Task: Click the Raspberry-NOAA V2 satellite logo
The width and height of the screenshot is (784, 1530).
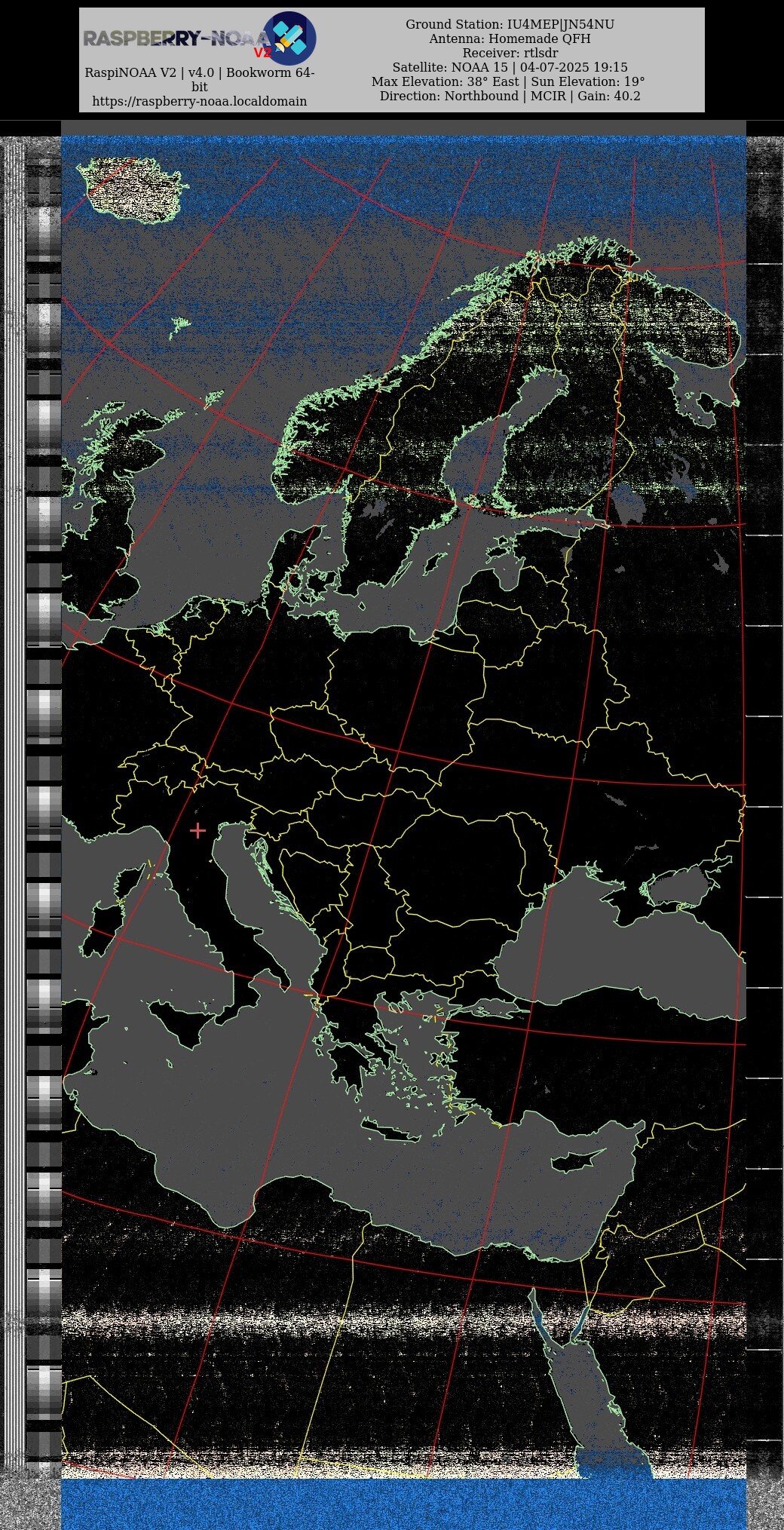Action: click(289, 38)
